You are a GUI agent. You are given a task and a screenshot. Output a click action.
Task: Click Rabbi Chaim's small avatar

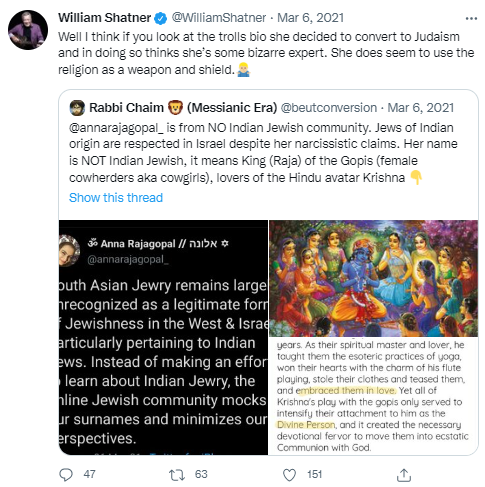(x=77, y=108)
